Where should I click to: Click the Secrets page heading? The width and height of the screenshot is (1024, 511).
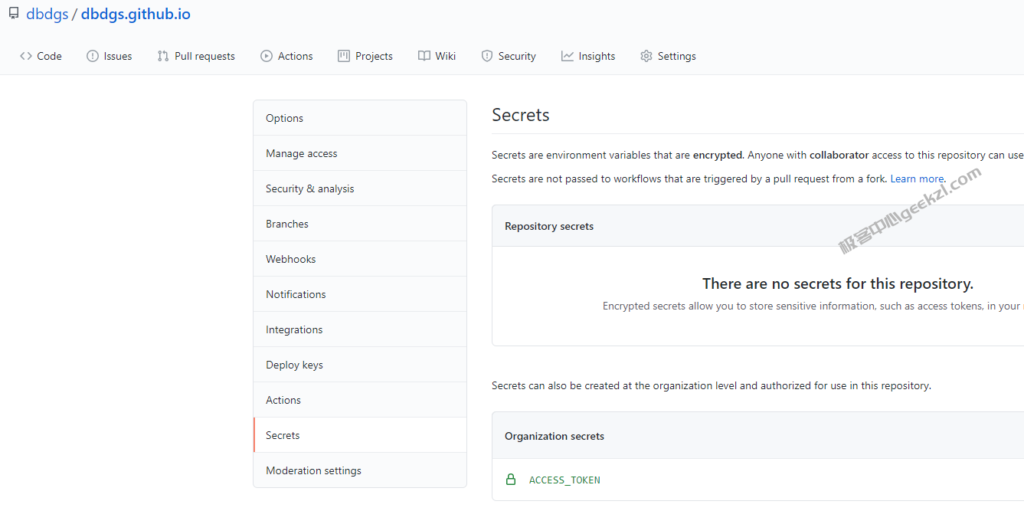click(x=520, y=115)
